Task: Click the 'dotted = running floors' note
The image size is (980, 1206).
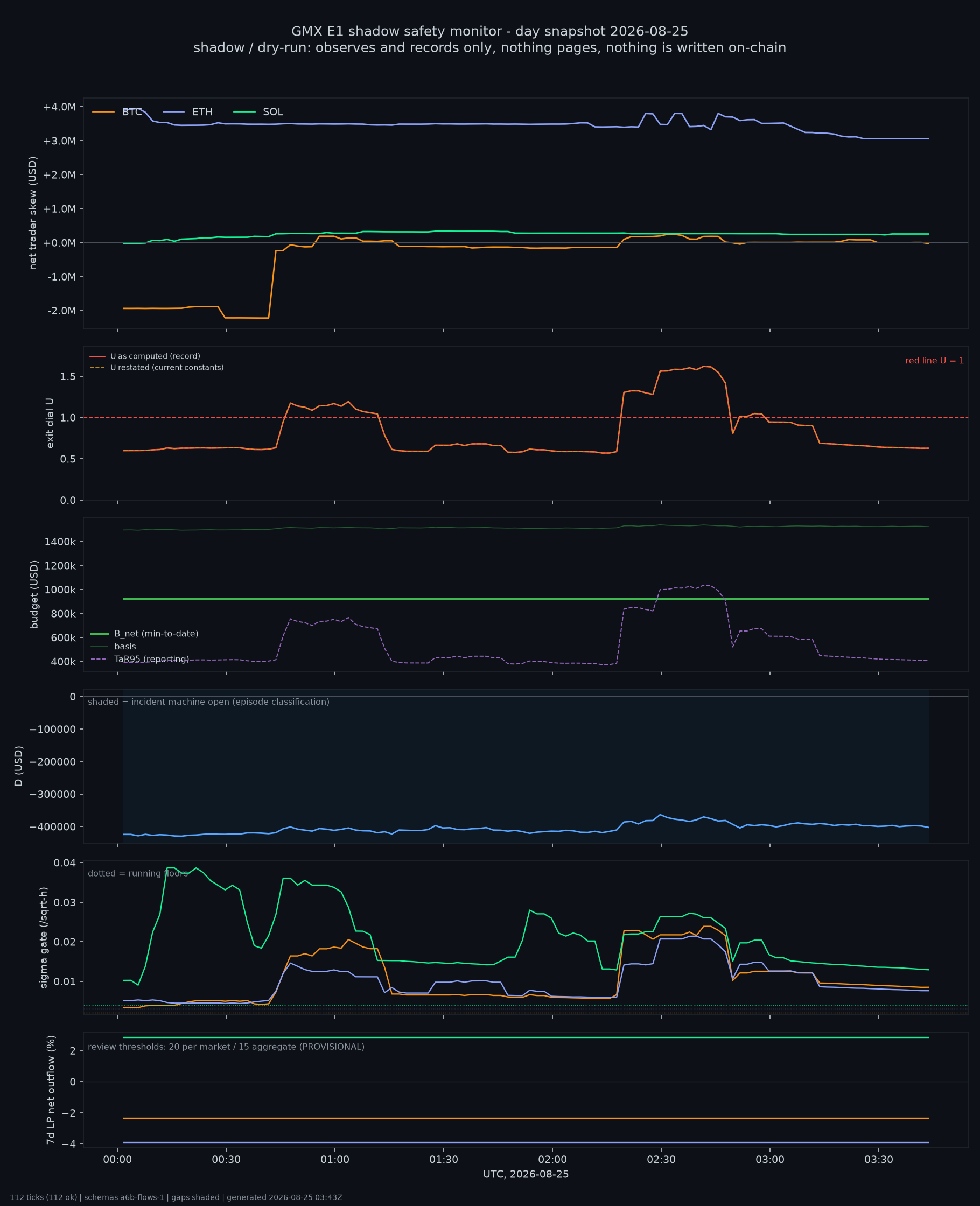Action: click(x=138, y=874)
